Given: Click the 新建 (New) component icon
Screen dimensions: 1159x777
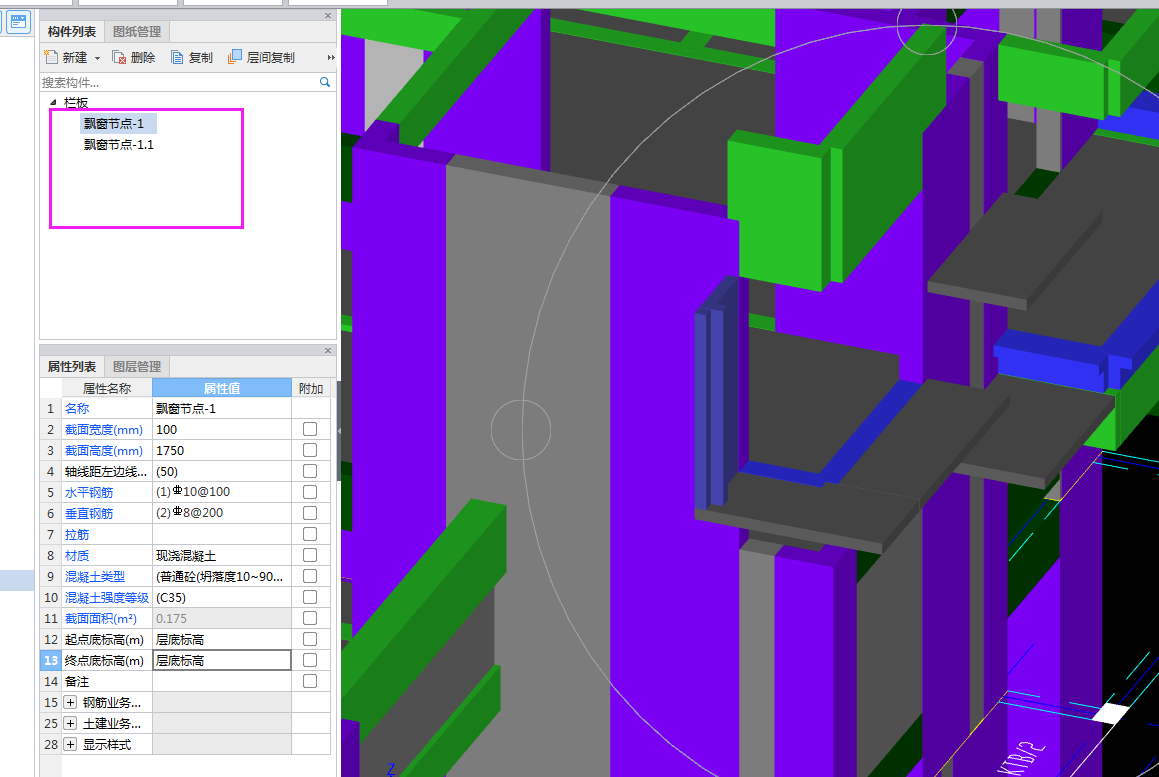Looking at the screenshot, I should (52, 58).
